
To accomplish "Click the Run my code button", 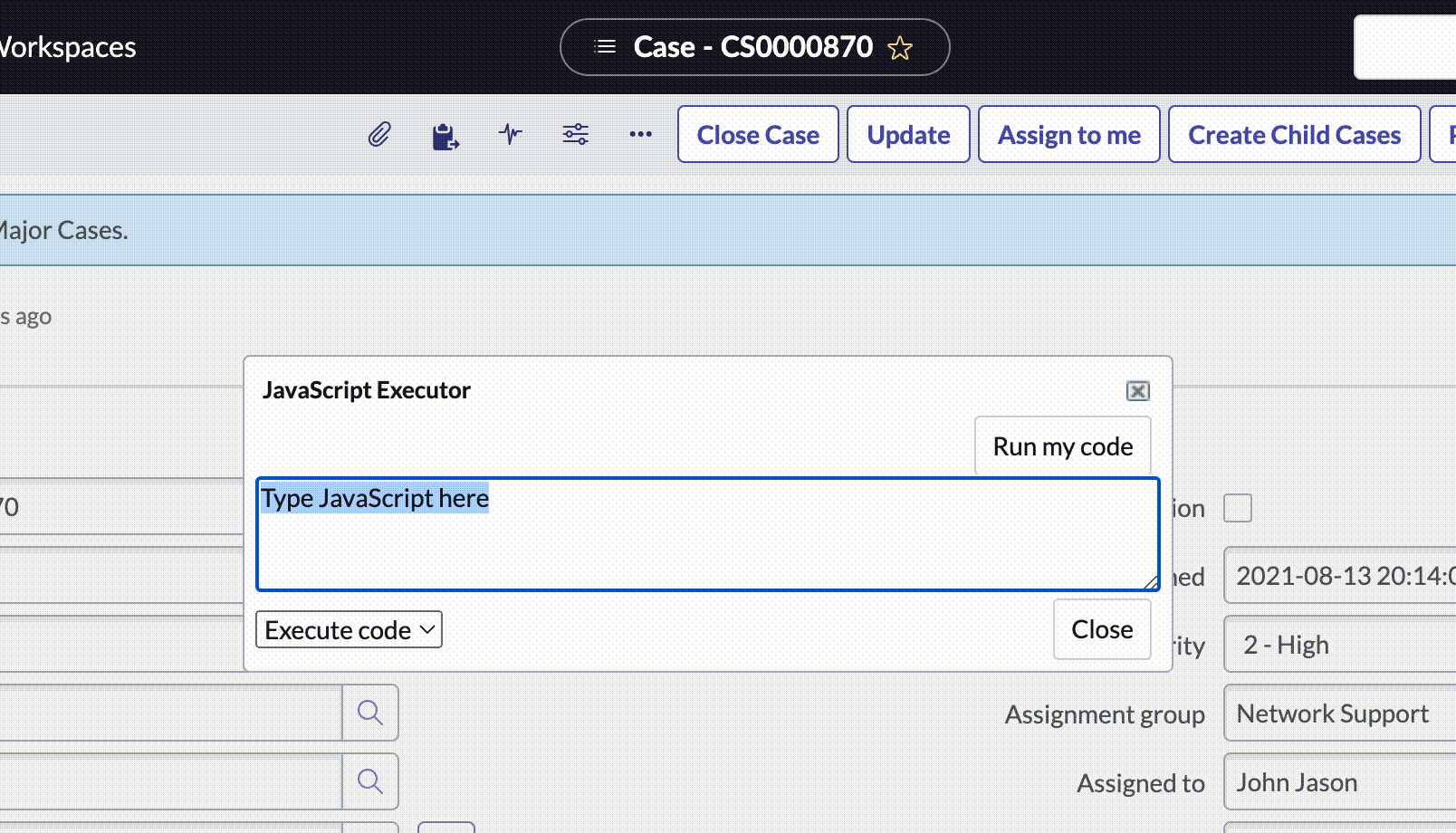I will pos(1063,446).
